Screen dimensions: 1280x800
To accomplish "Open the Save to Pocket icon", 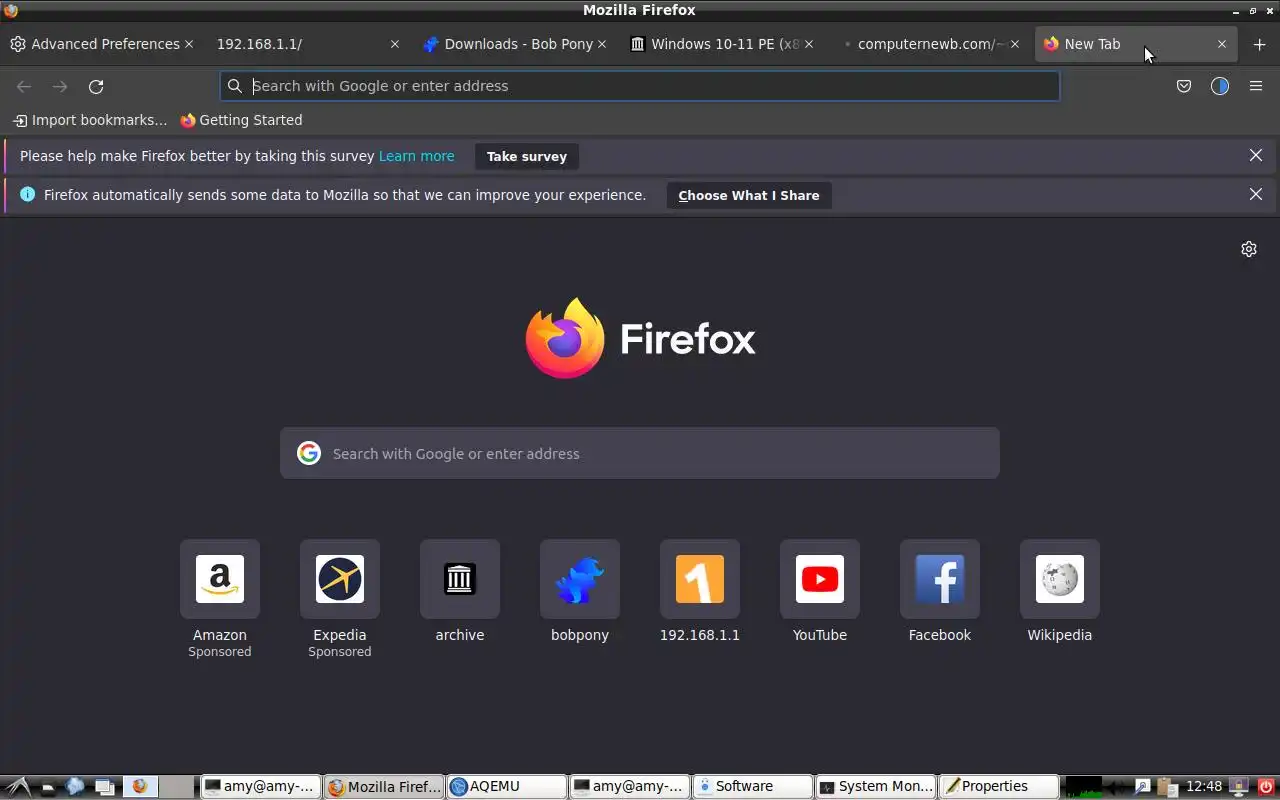I will point(1184,86).
